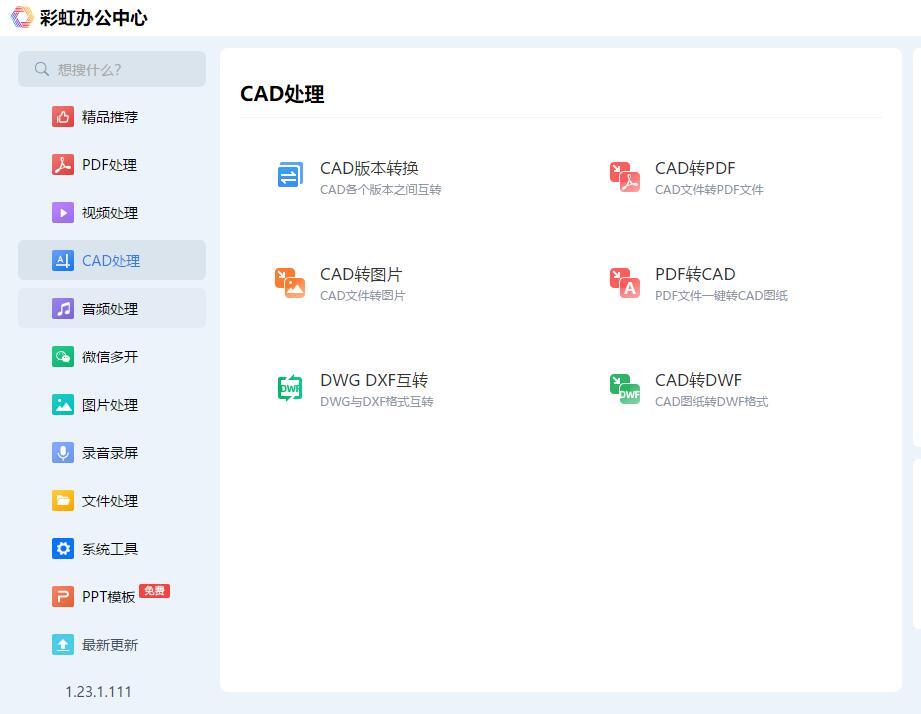Click the 最新更新 upload arrow icon
This screenshot has width=921, height=714.
click(63, 645)
